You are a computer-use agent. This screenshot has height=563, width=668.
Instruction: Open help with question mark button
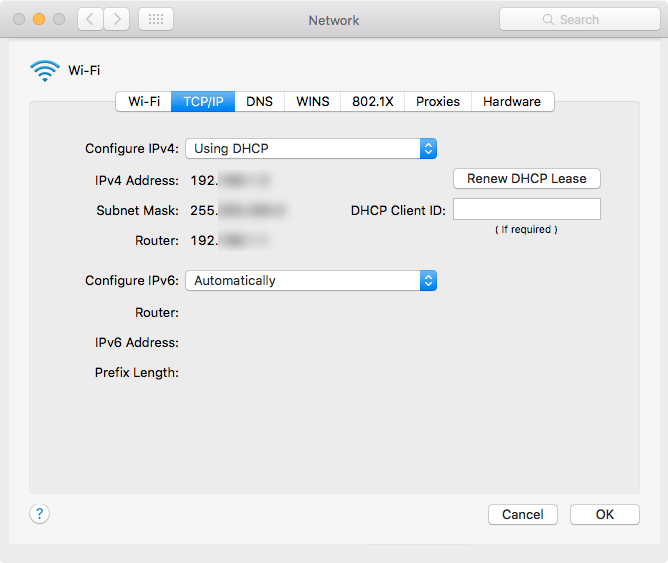tap(40, 514)
